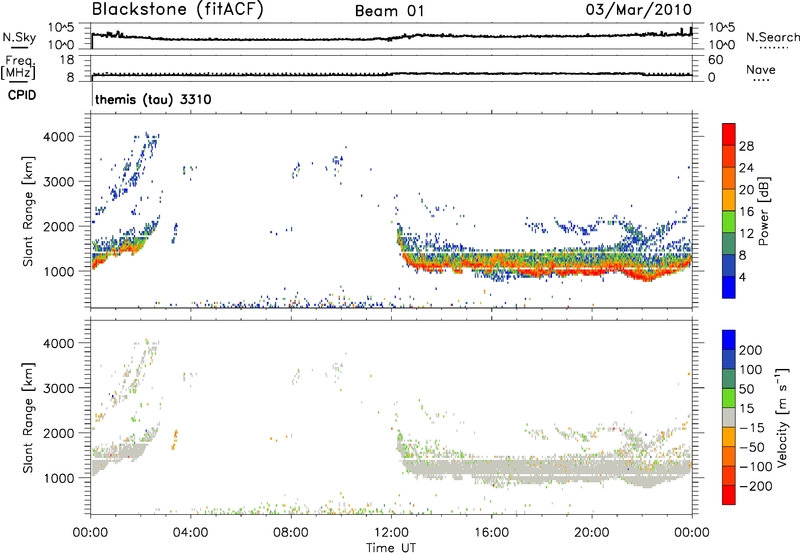Image resolution: width=800 pixels, height=554 pixels.
Task: Click the blue bottom of the Power colorbar
Action: click(x=729, y=289)
